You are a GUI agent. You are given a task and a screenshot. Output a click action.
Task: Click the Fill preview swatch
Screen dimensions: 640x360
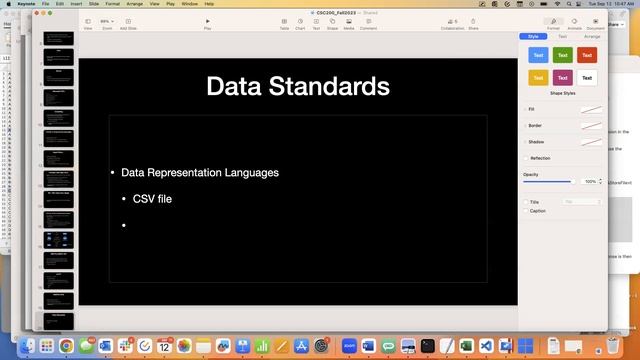(591, 109)
